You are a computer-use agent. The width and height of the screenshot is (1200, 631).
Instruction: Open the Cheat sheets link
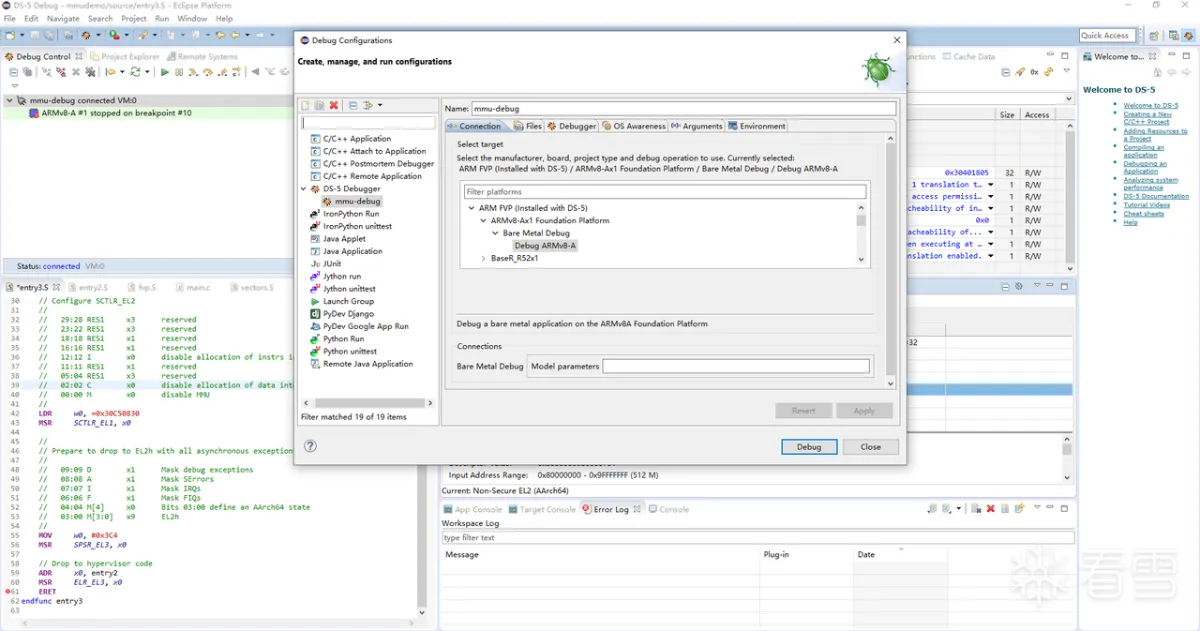[1143, 214]
